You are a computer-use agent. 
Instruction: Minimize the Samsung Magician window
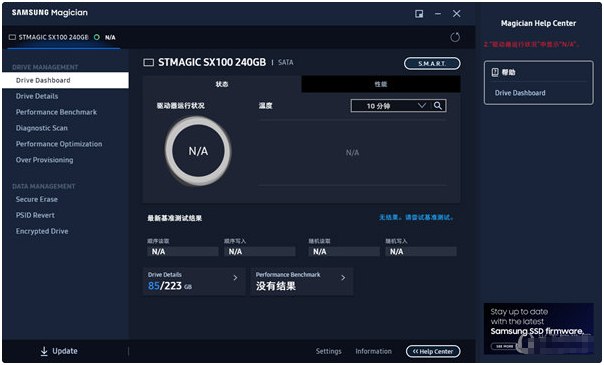[438, 14]
